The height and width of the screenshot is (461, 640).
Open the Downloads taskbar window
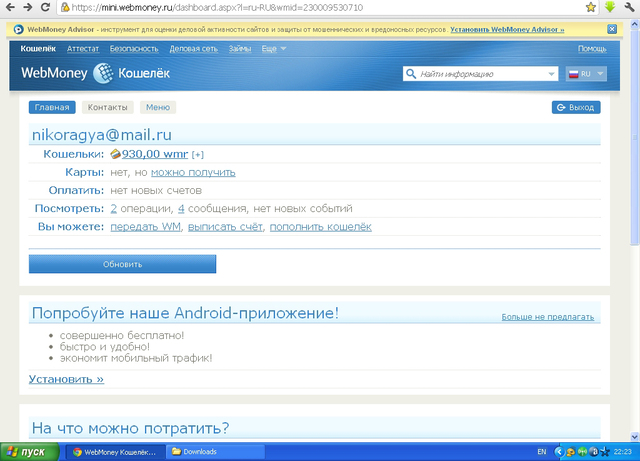click(x=216, y=452)
